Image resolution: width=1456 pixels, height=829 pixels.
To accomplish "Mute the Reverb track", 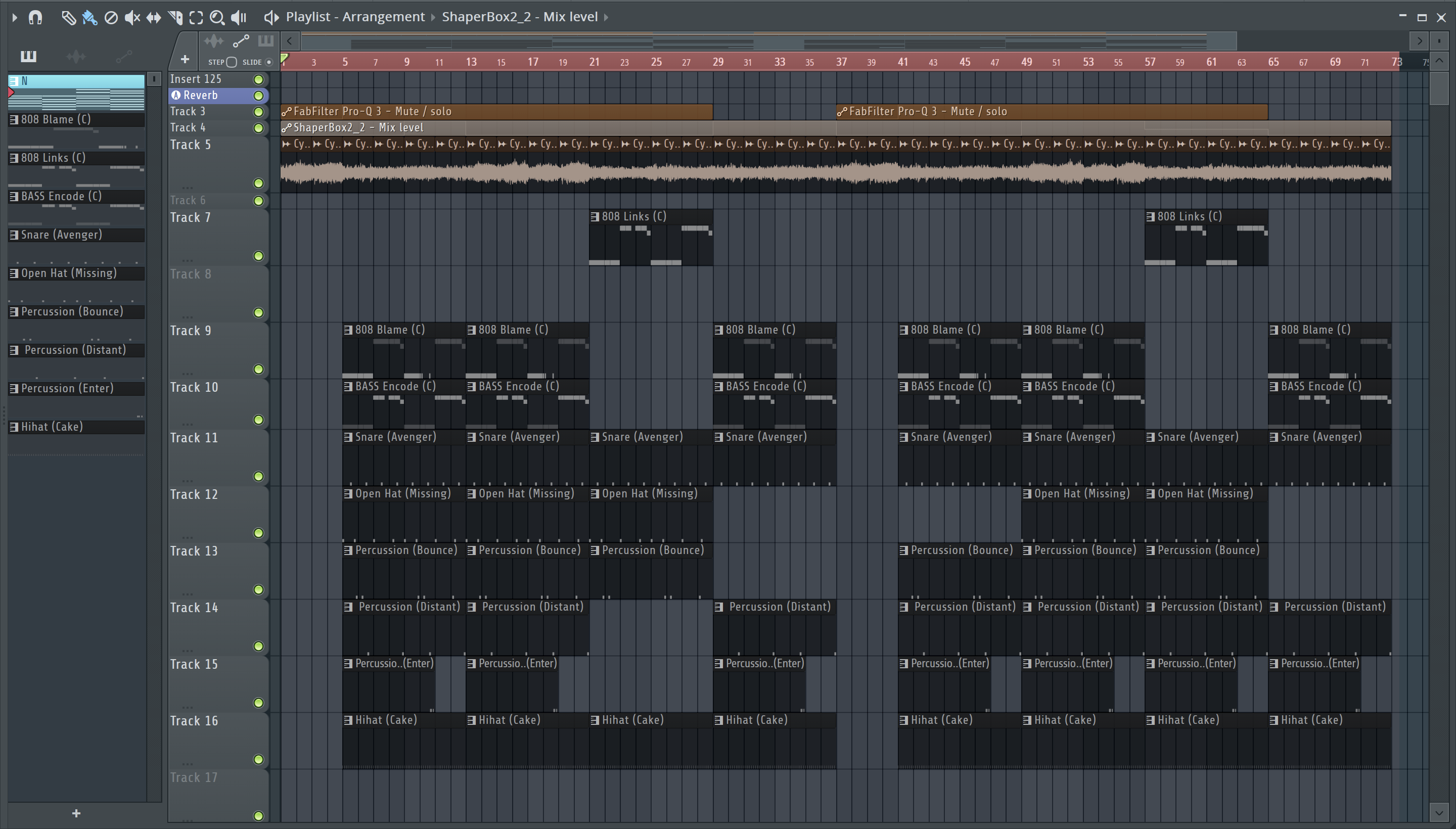I will tap(258, 96).
